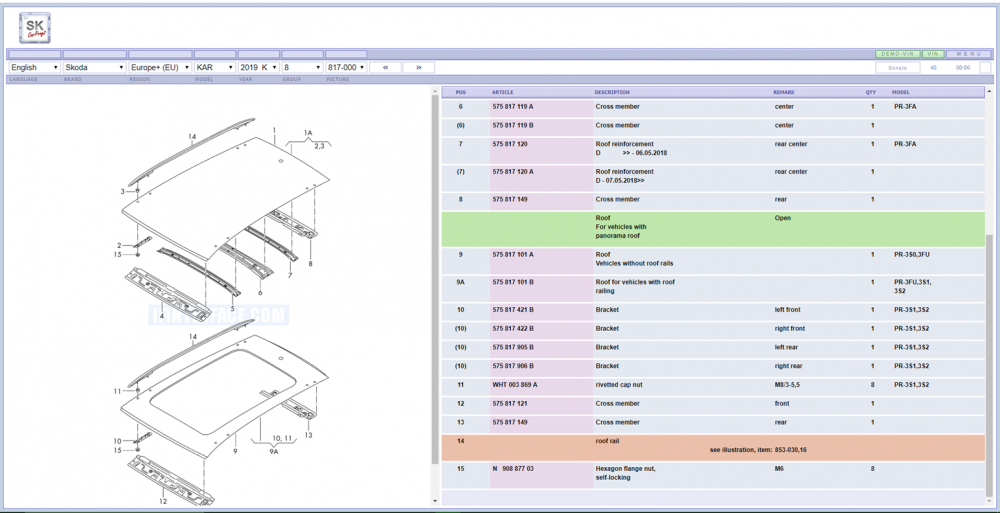Go to next picture with » arrow

pos(418,67)
